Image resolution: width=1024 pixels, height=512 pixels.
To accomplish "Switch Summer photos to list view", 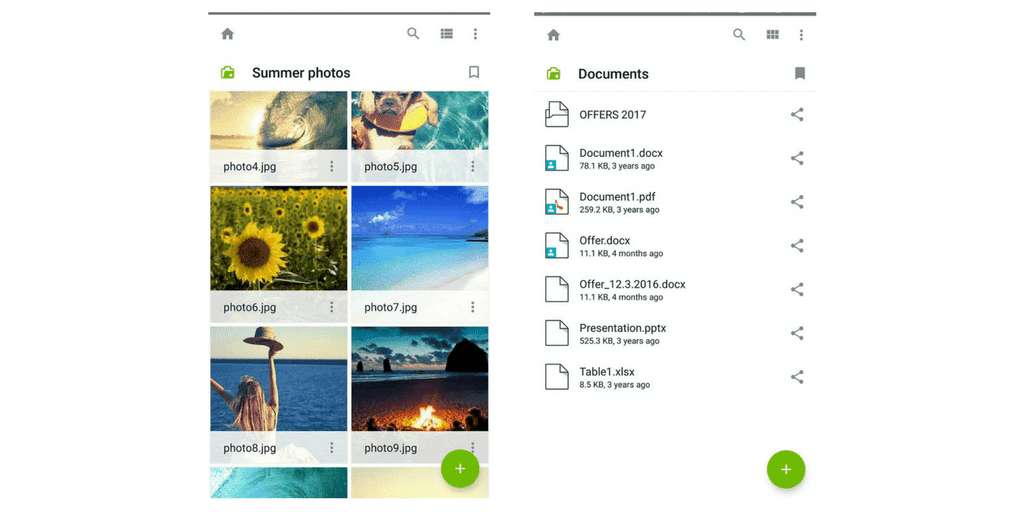I will point(447,33).
